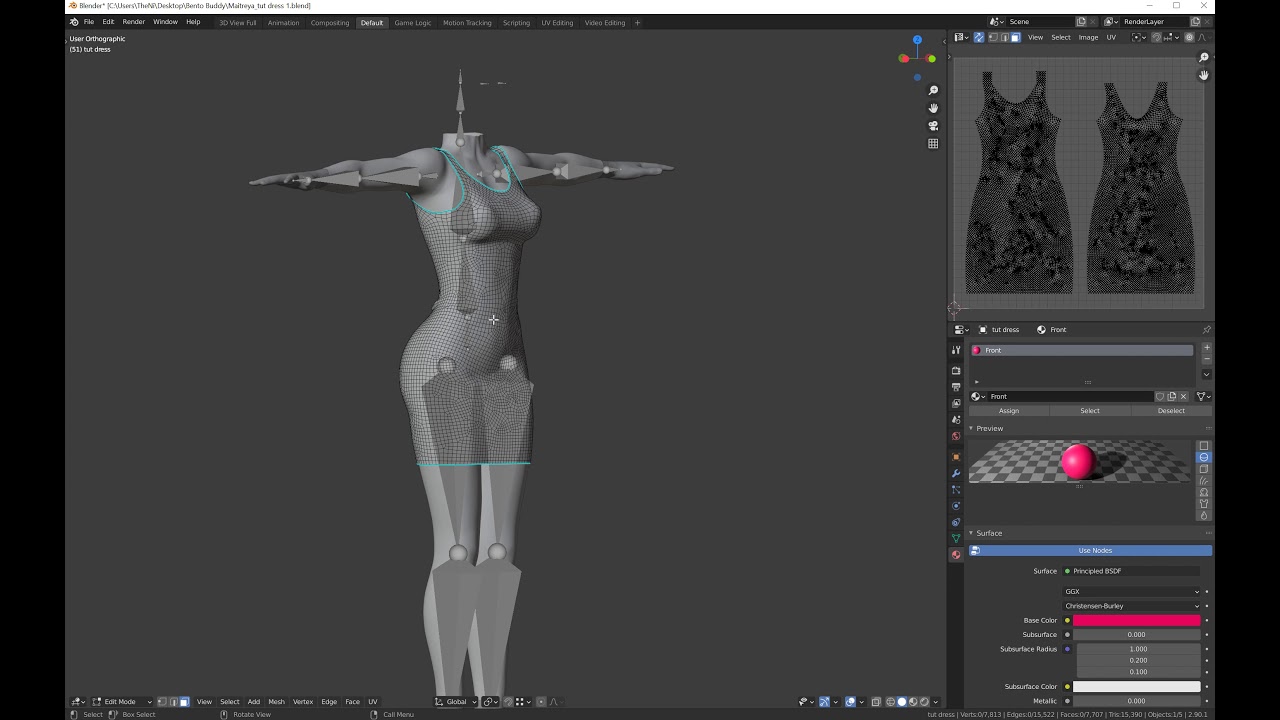Open the Object Constraints properties tab

(956, 522)
